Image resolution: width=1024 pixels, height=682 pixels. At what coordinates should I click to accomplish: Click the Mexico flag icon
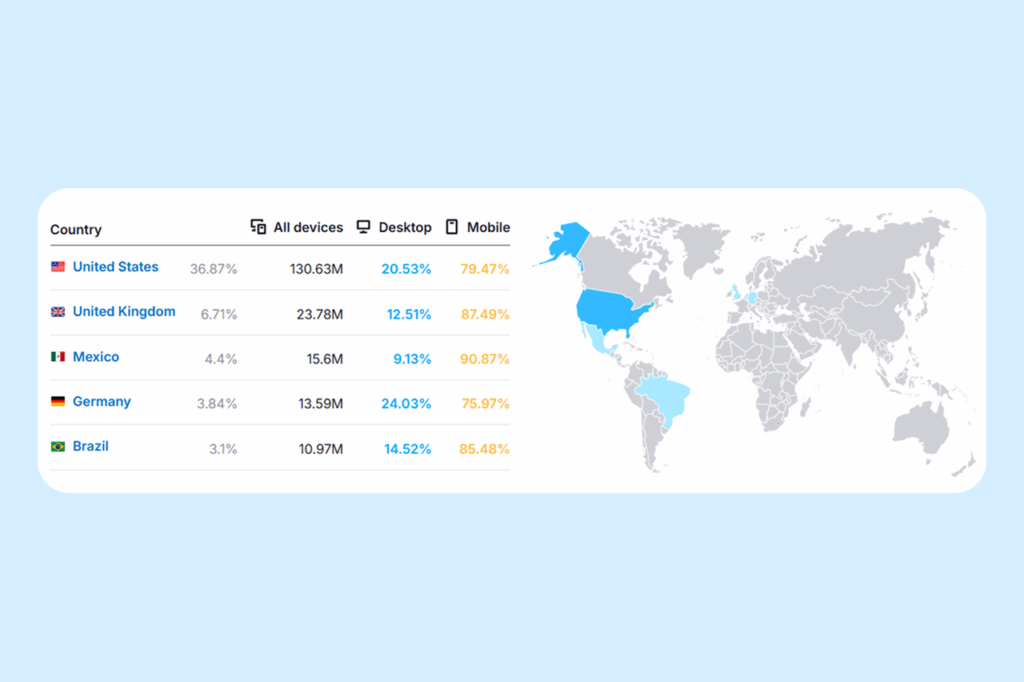[58, 357]
